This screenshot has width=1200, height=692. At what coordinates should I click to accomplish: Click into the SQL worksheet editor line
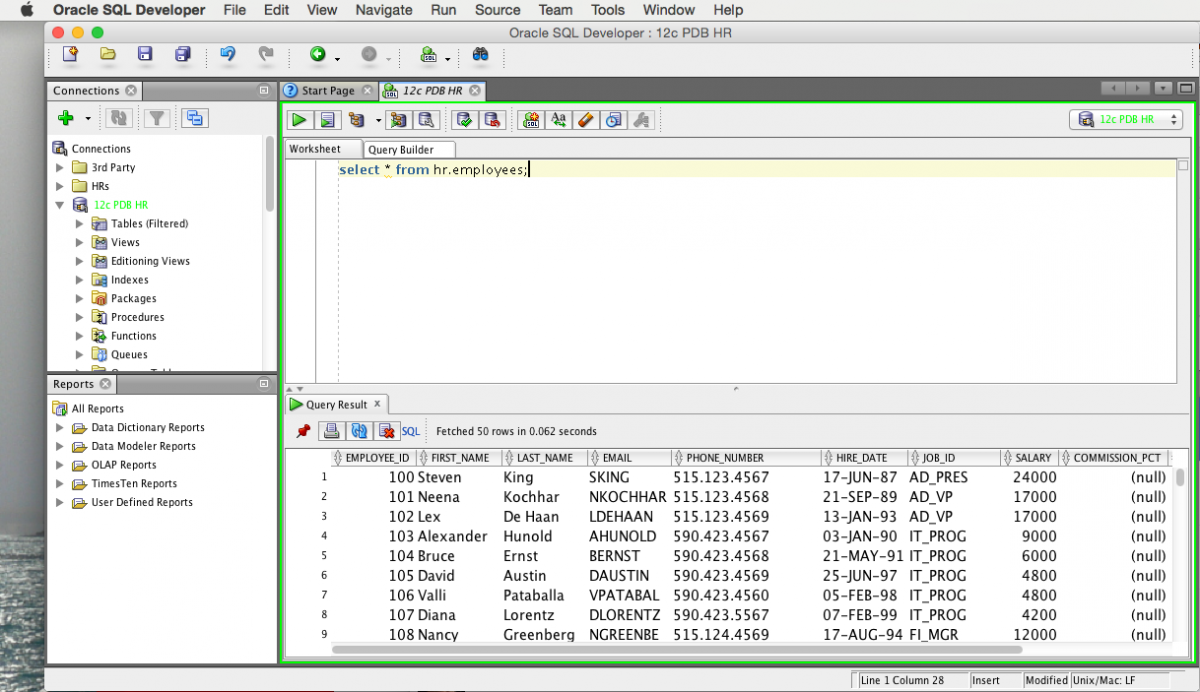[x=756, y=170]
